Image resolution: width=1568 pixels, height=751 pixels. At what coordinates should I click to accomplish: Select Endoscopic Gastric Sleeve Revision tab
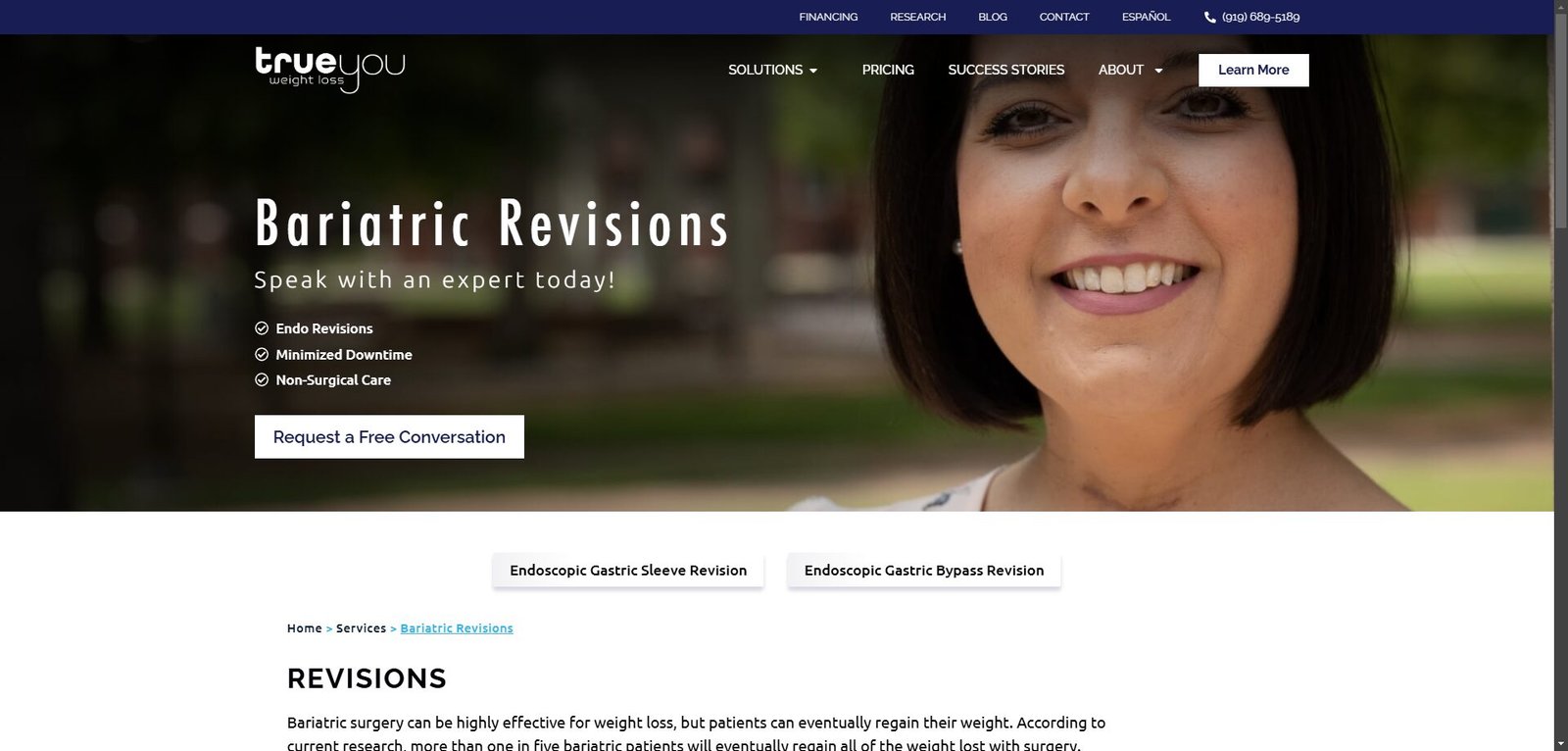(x=628, y=571)
